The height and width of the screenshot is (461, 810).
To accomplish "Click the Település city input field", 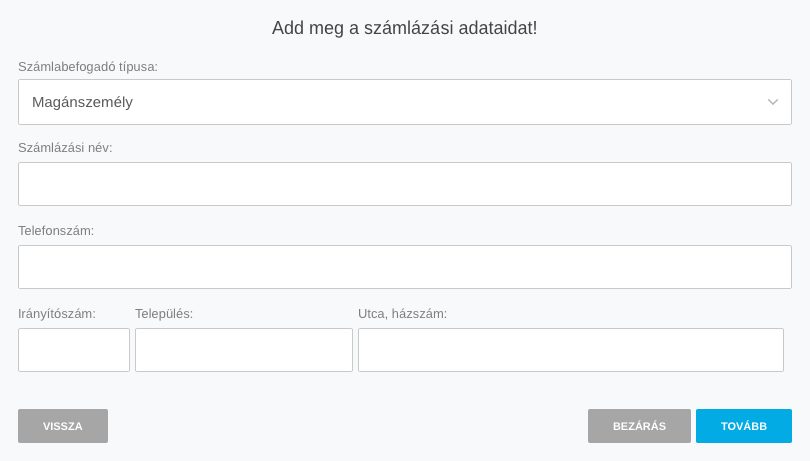I will pos(244,350).
